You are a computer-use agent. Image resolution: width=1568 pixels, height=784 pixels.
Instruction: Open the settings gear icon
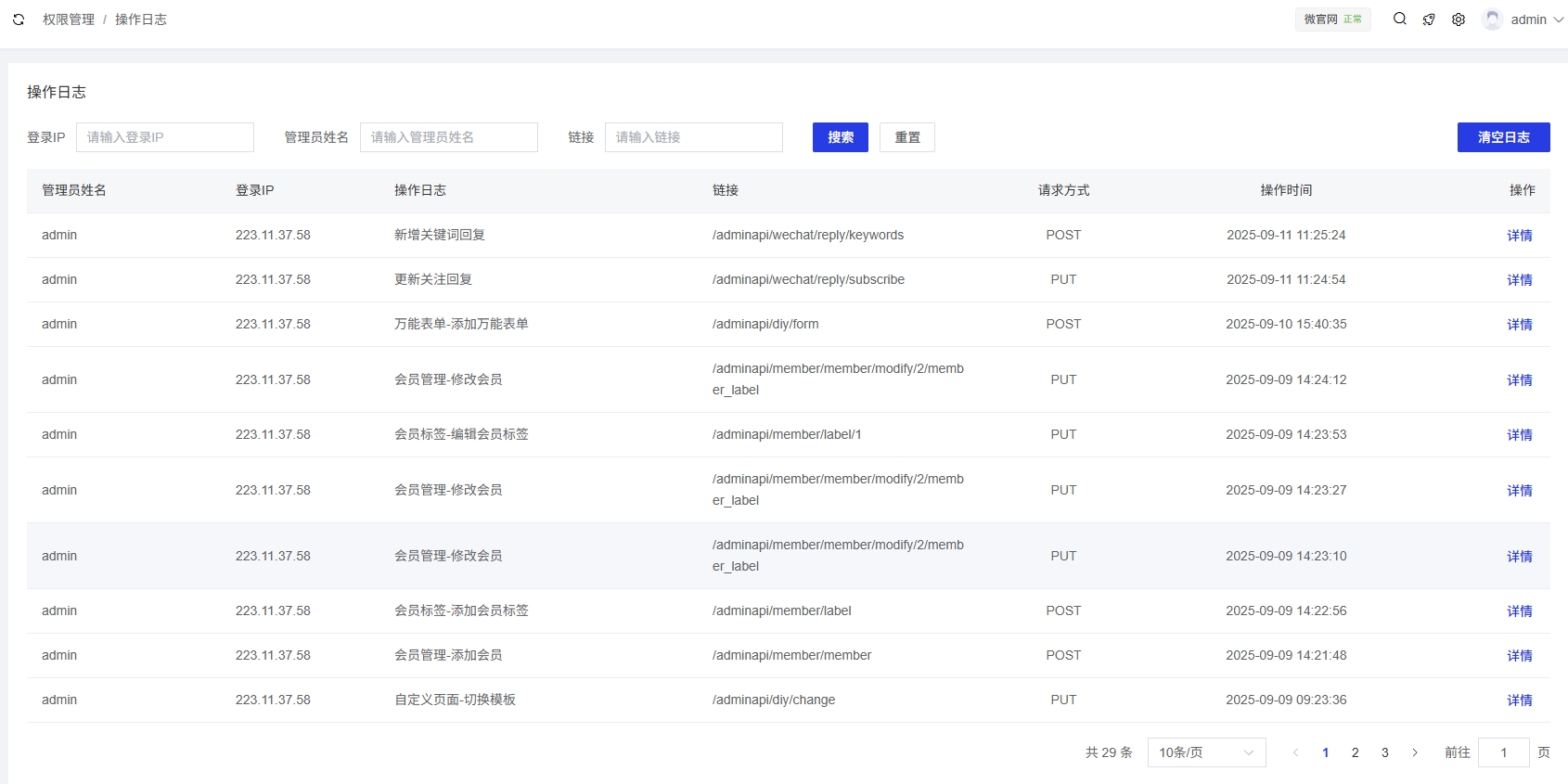pyautogui.click(x=1459, y=19)
